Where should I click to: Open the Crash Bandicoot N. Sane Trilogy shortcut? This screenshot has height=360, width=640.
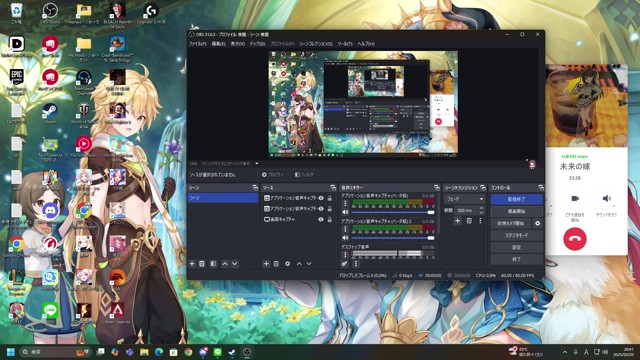(x=118, y=48)
